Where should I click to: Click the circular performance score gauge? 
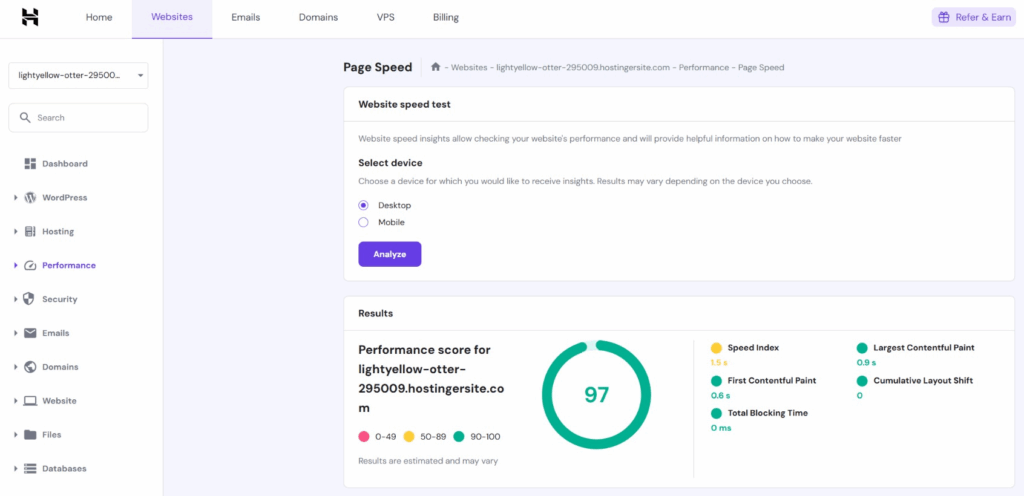point(596,394)
